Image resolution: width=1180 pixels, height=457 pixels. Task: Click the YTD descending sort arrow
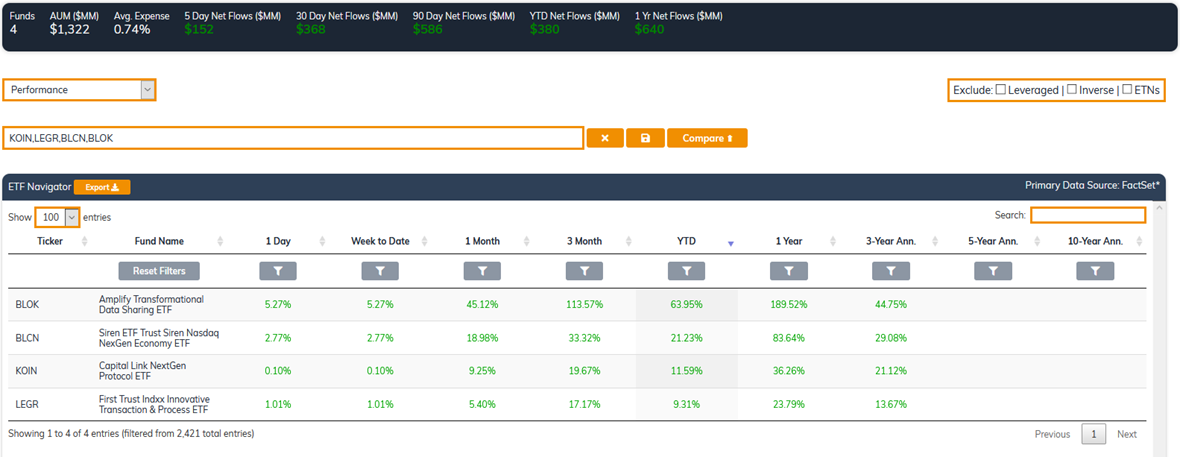click(730, 243)
